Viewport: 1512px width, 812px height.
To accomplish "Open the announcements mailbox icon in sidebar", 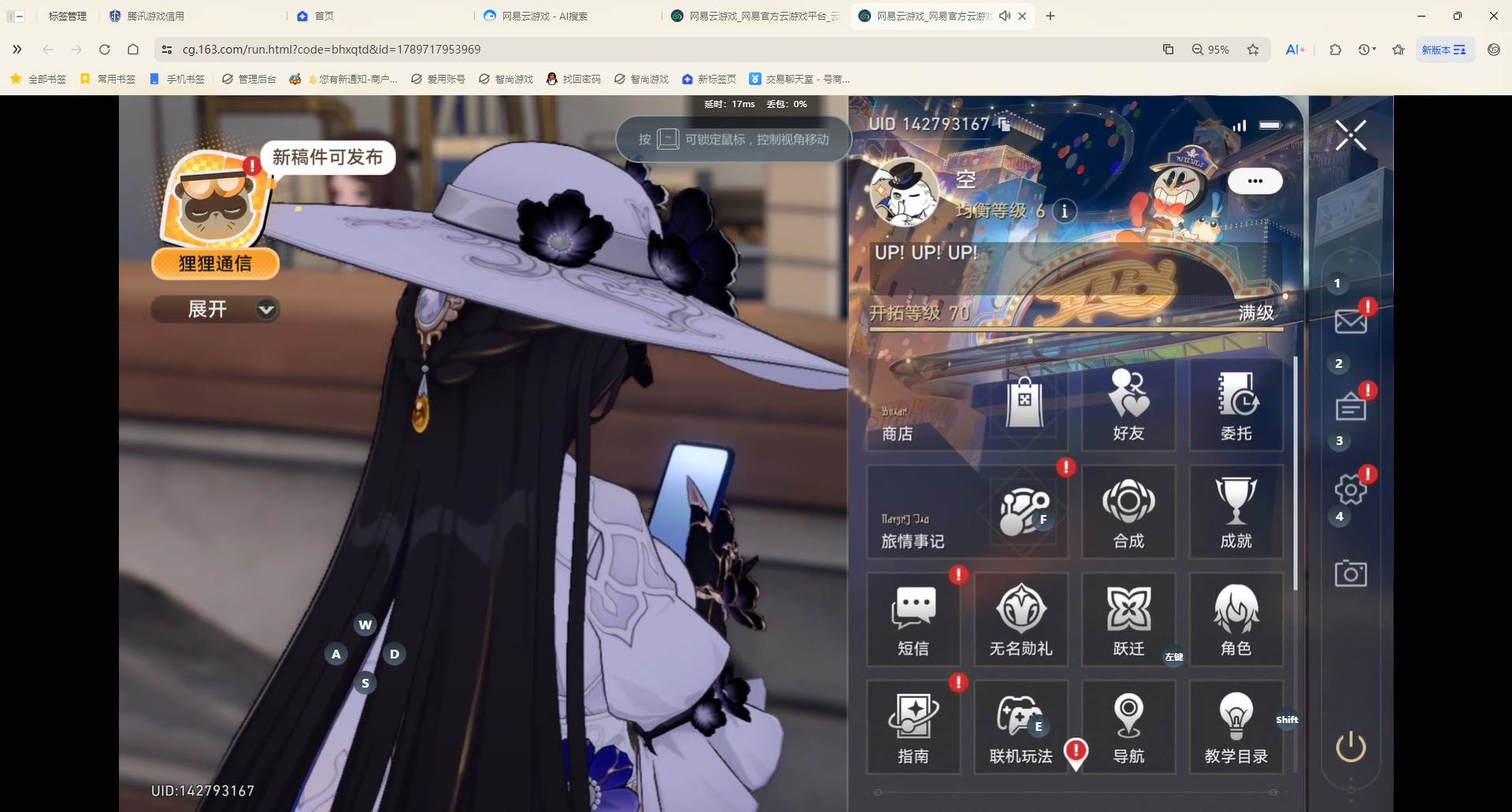I will [x=1351, y=406].
